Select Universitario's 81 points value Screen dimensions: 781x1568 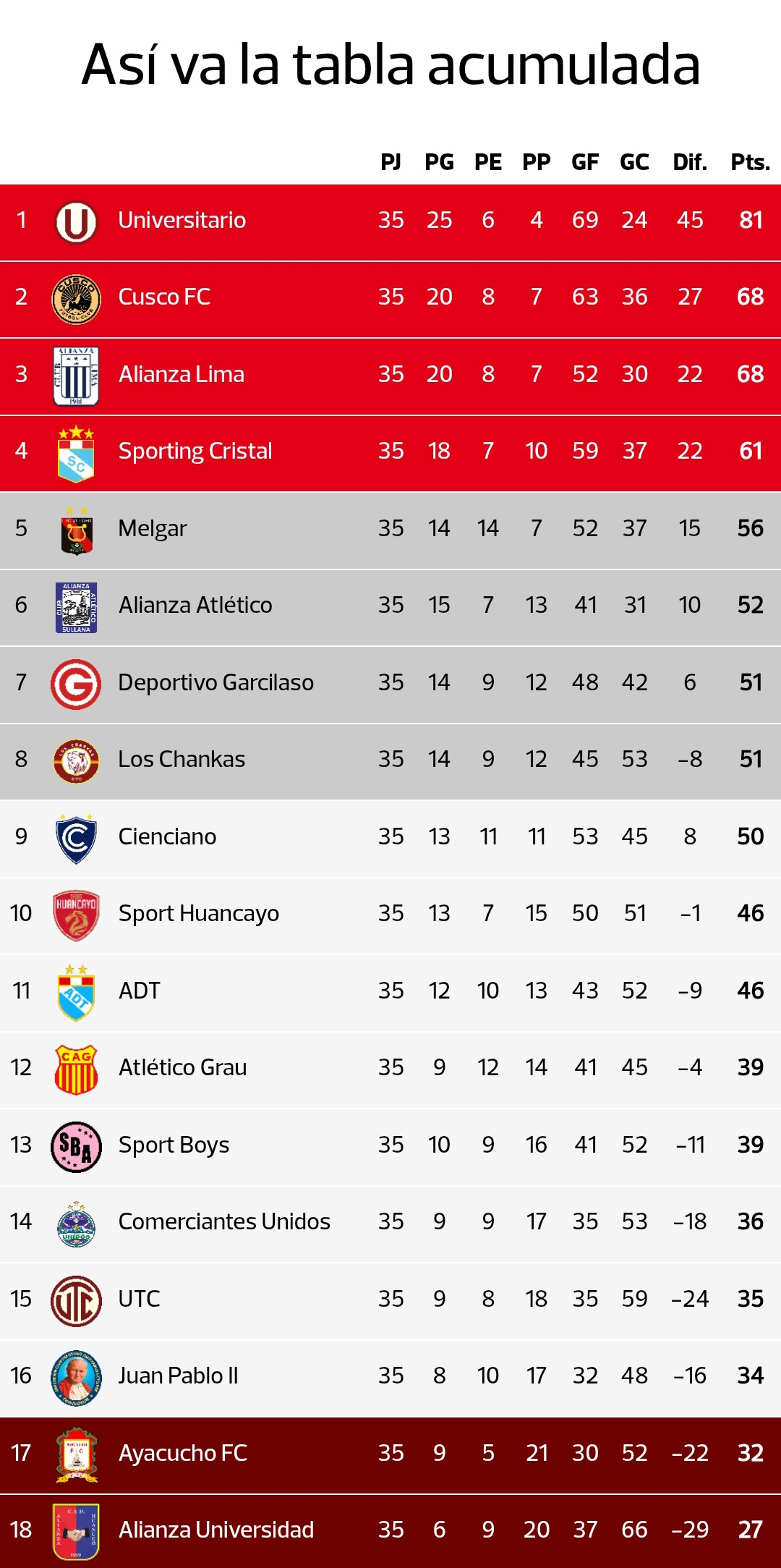pyautogui.click(x=751, y=220)
